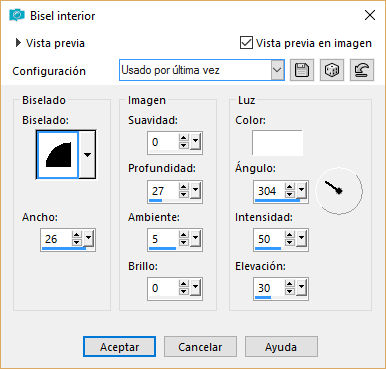Decrease Ancho with the down arrow
386x369 pixels.
point(76,243)
